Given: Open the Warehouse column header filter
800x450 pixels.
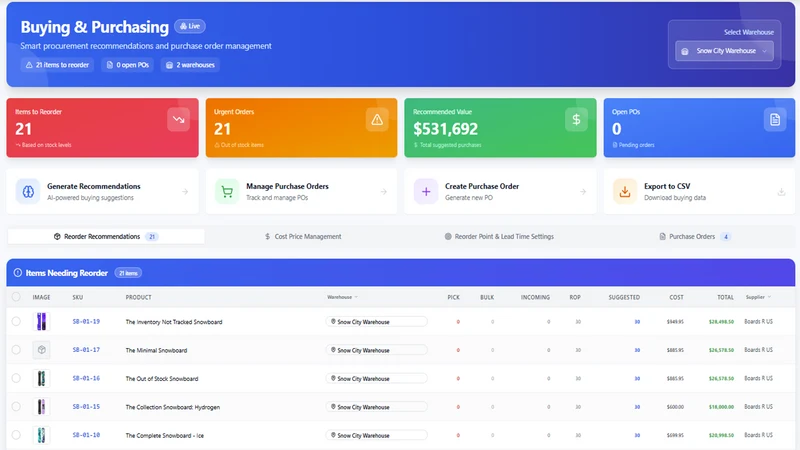Looking at the screenshot, I should (x=342, y=297).
